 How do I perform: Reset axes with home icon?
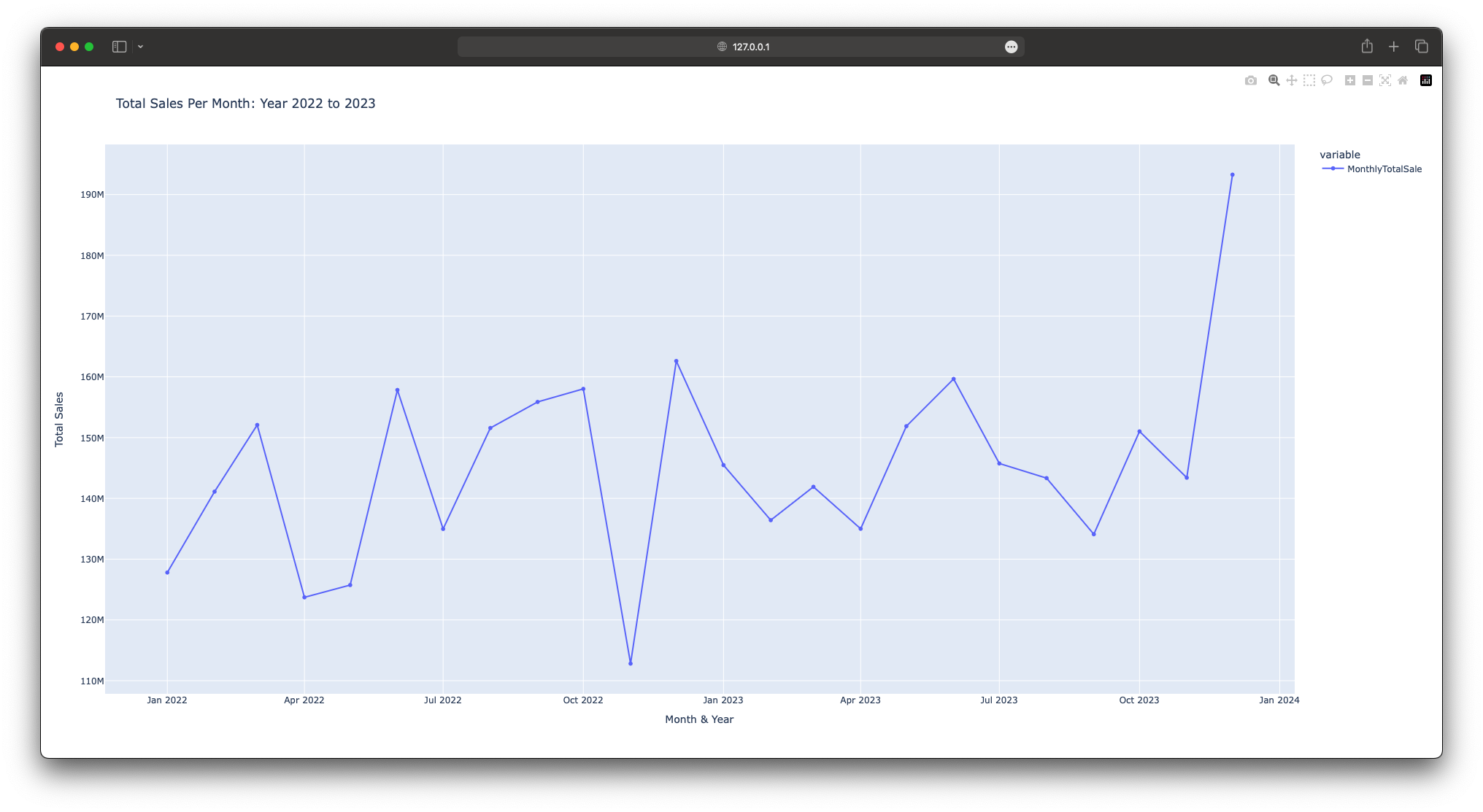point(1402,80)
